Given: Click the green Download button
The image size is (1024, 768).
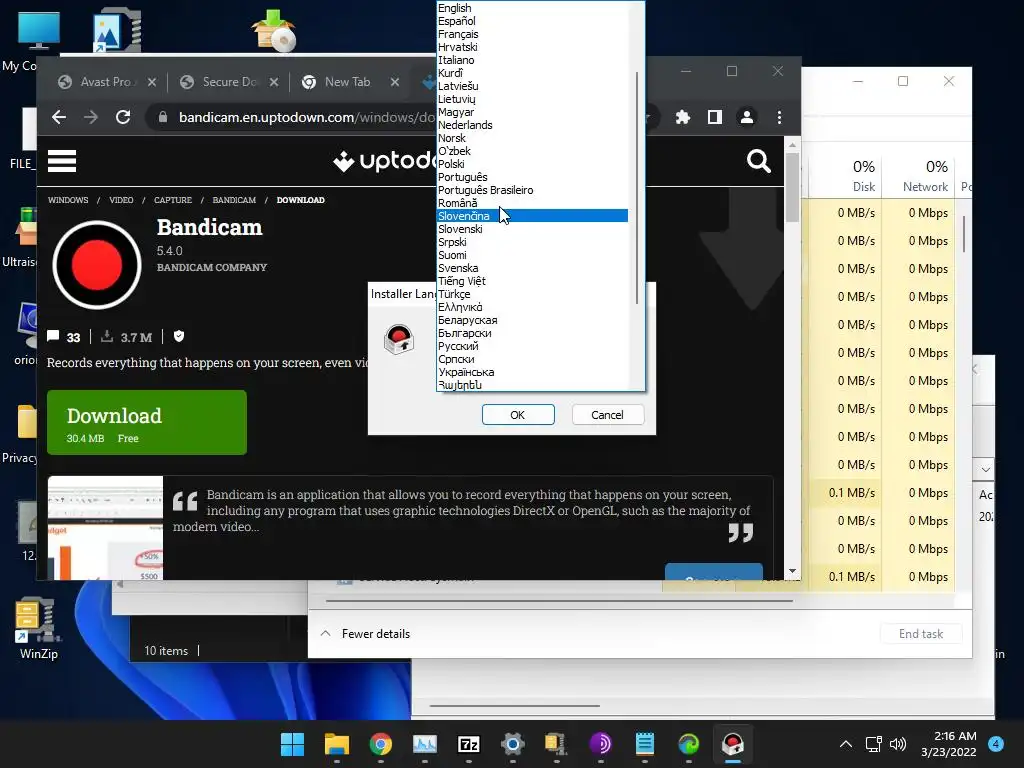Looking at the screenshot, I should [x=147, y=423].
